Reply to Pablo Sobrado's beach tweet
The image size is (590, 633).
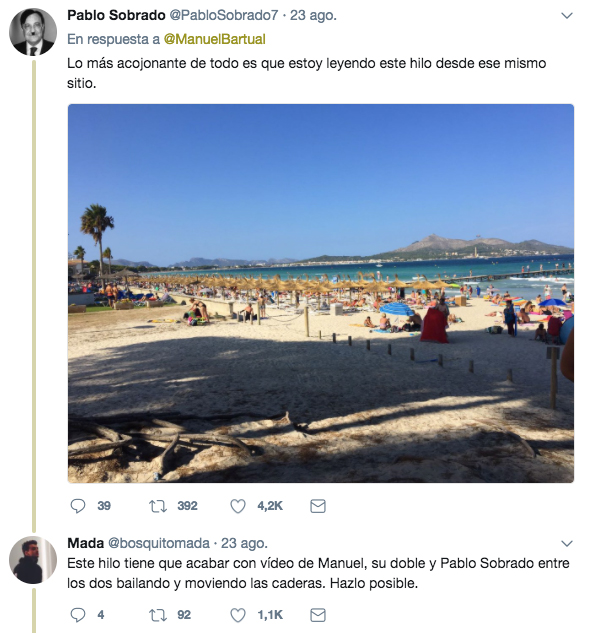pyautogui.click(x=78, y=506)
